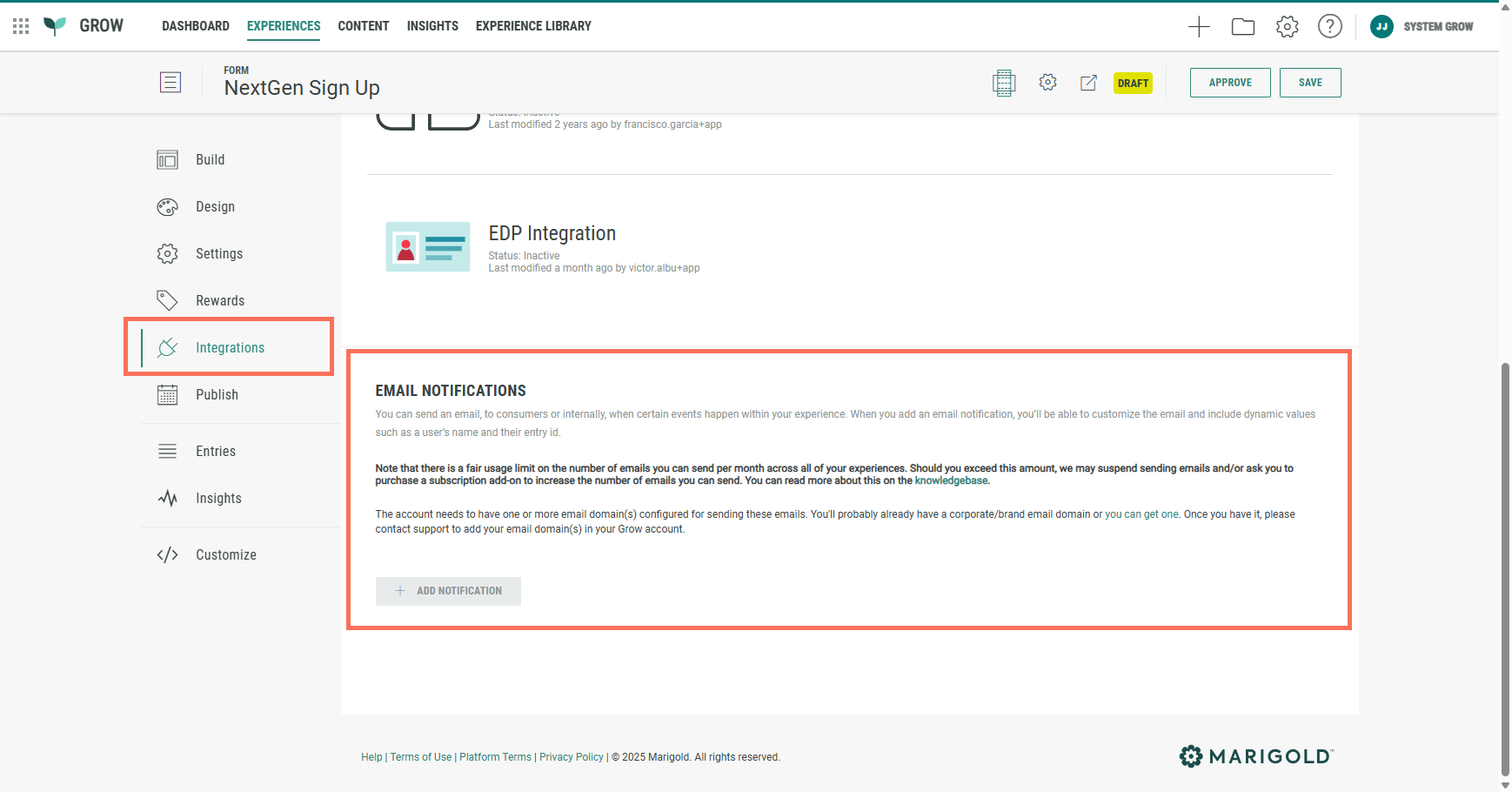Follow the knowledgebase link
Image resolution: width=1512 pixels, height=792 pixels.
click(951, 480)
